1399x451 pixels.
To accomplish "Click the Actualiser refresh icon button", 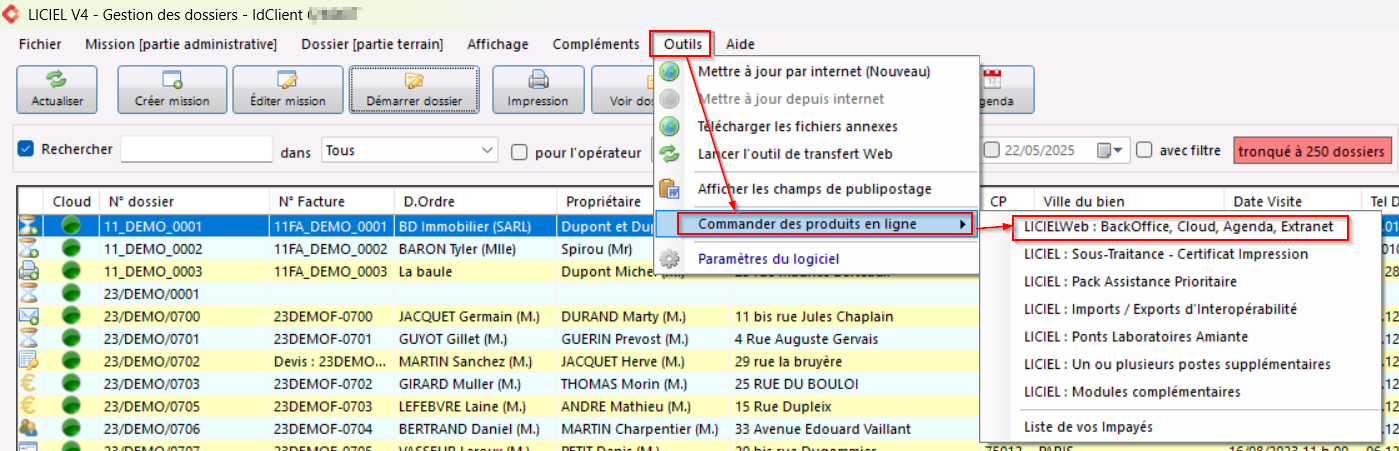I will (x=57, y=81).
